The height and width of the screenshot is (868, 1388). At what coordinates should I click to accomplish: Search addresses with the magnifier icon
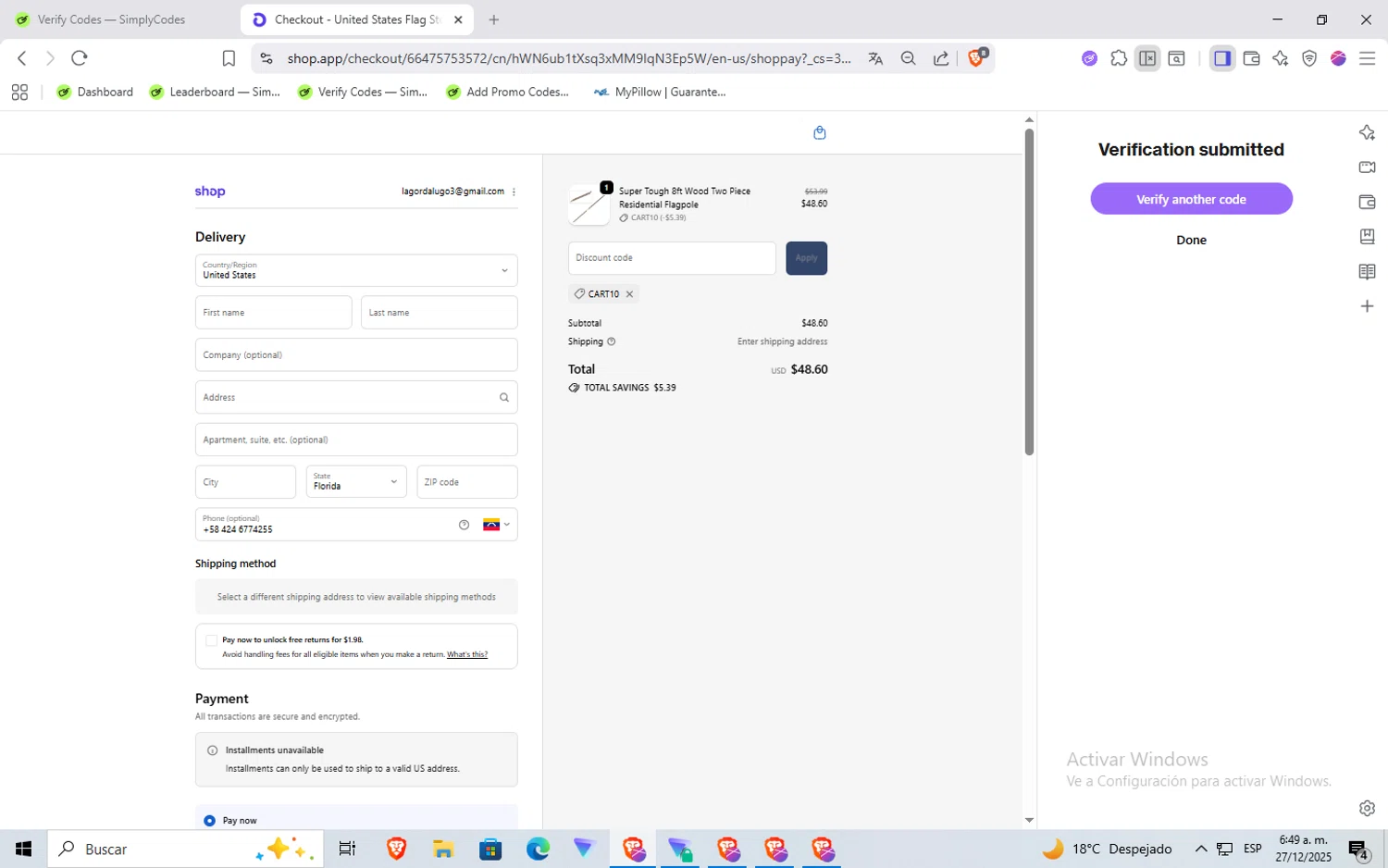coord(504,398)
